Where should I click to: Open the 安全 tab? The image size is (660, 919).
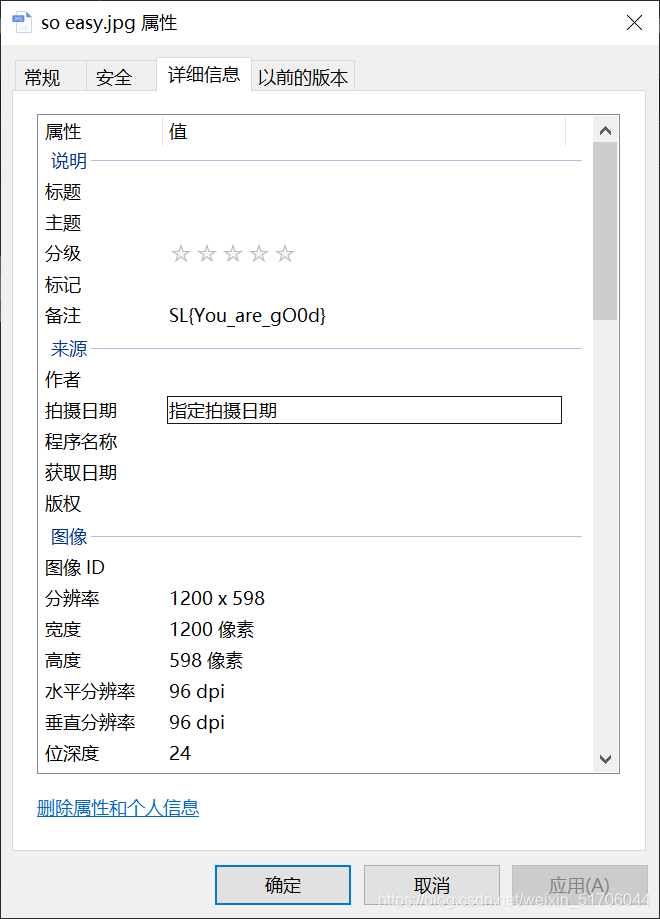click(121, 76)
